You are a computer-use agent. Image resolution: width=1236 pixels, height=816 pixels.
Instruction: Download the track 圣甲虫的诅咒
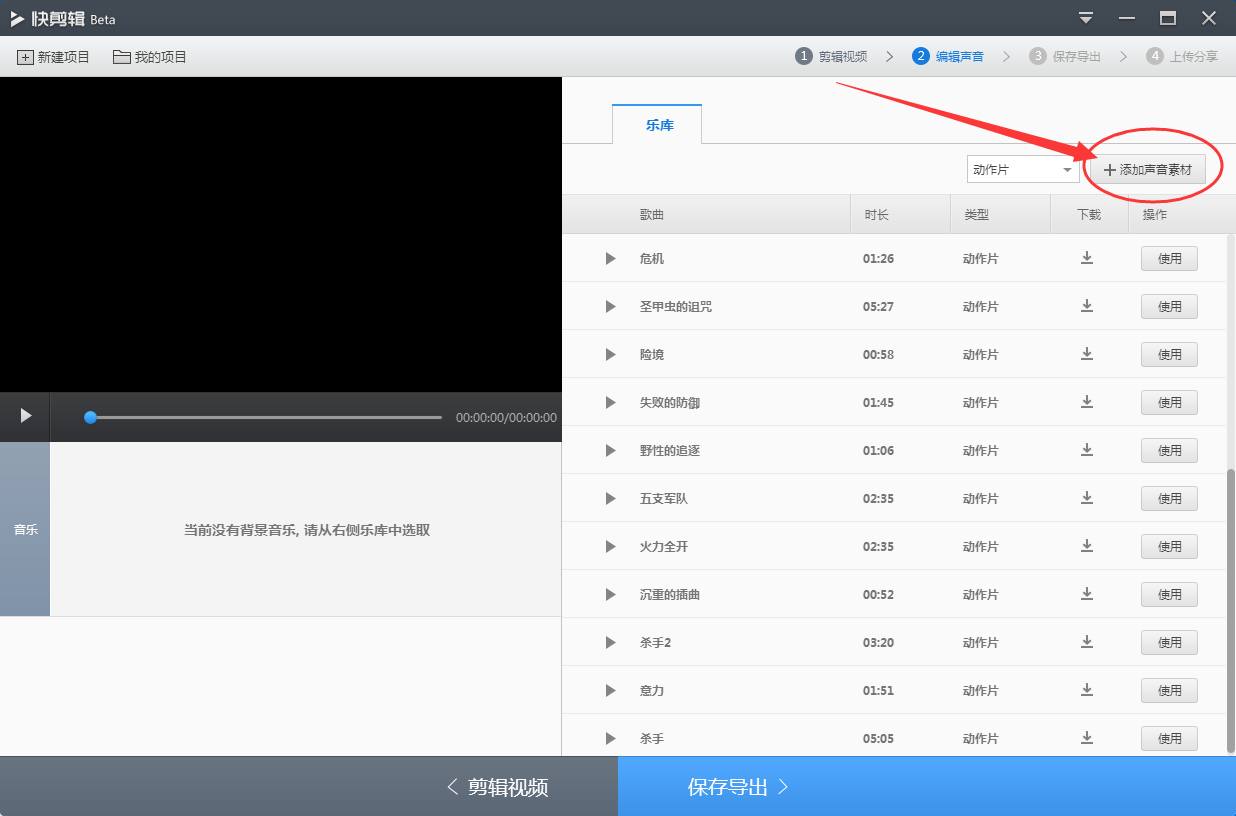[x=1087, y=306]
